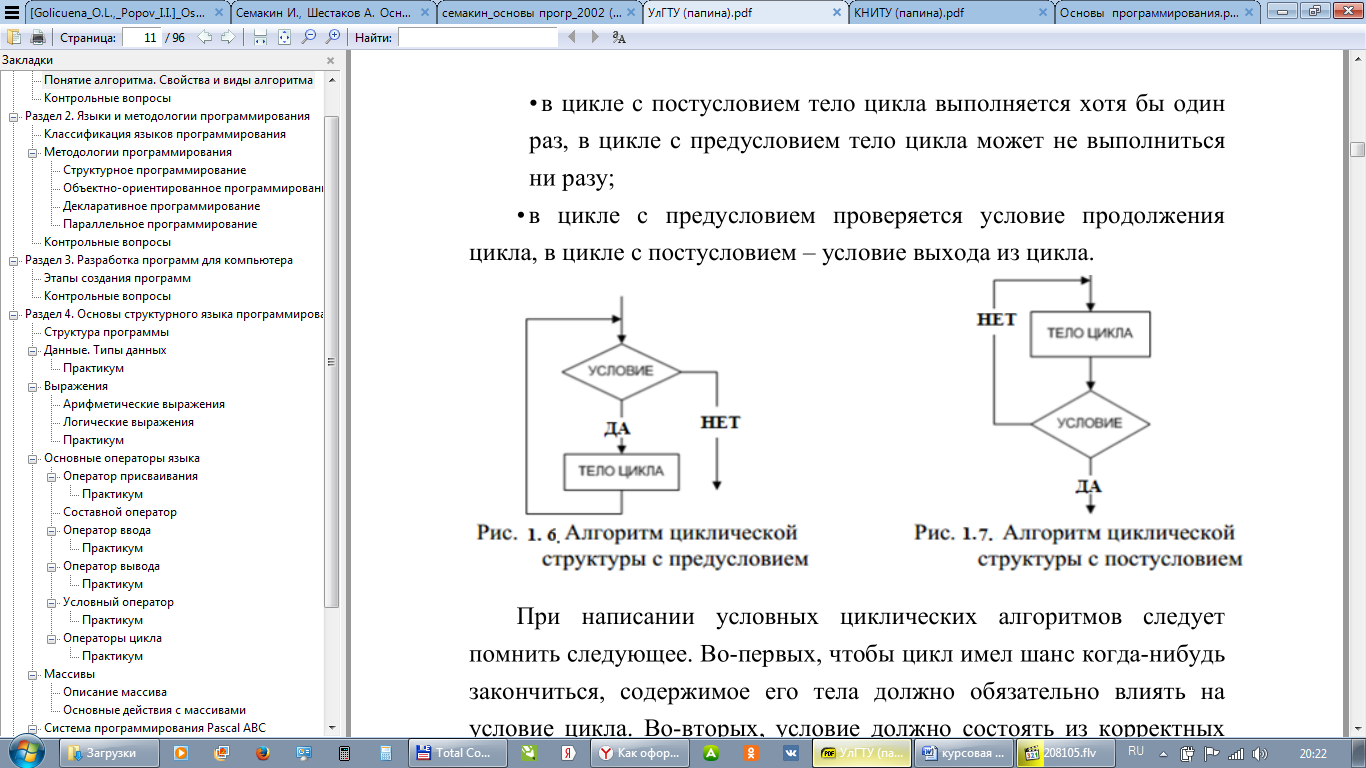The height and width of the screenshot is (768, 1366).
Task: Zoom out with the magnifier minus icon
Action: (309, 37)
